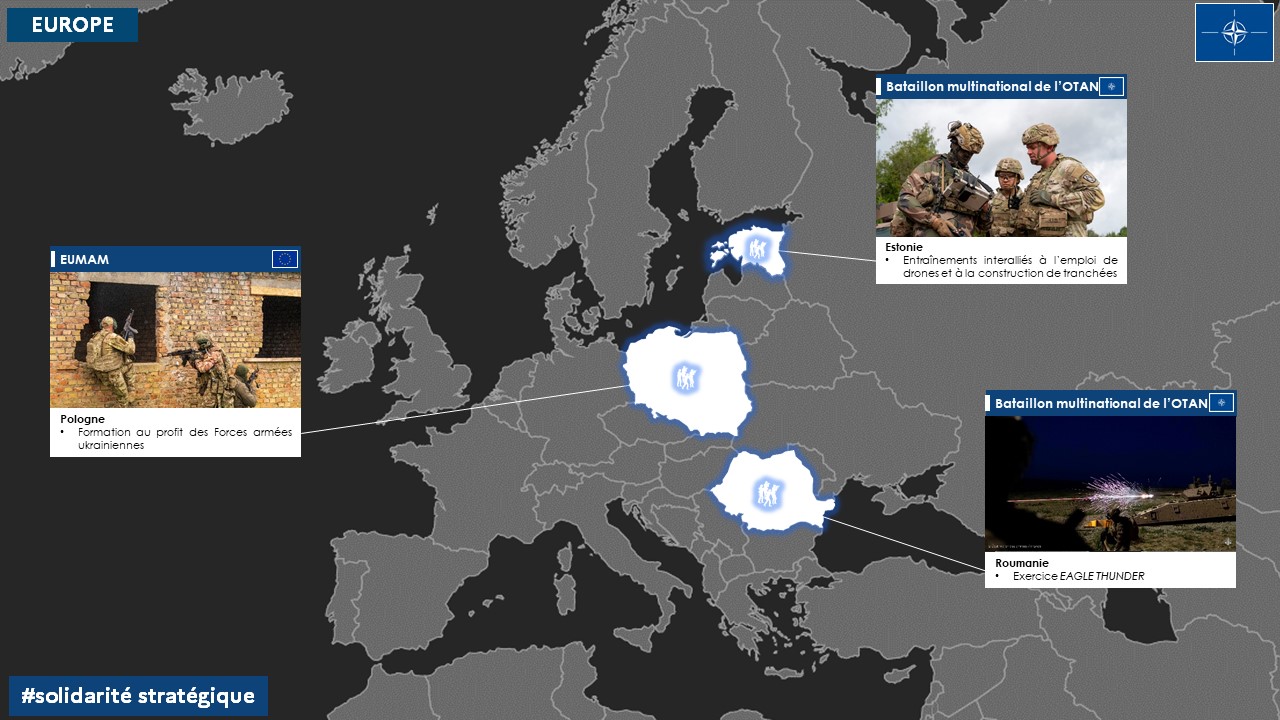
Task: Open the Pologne training photo
Action: tap(175, 340)
